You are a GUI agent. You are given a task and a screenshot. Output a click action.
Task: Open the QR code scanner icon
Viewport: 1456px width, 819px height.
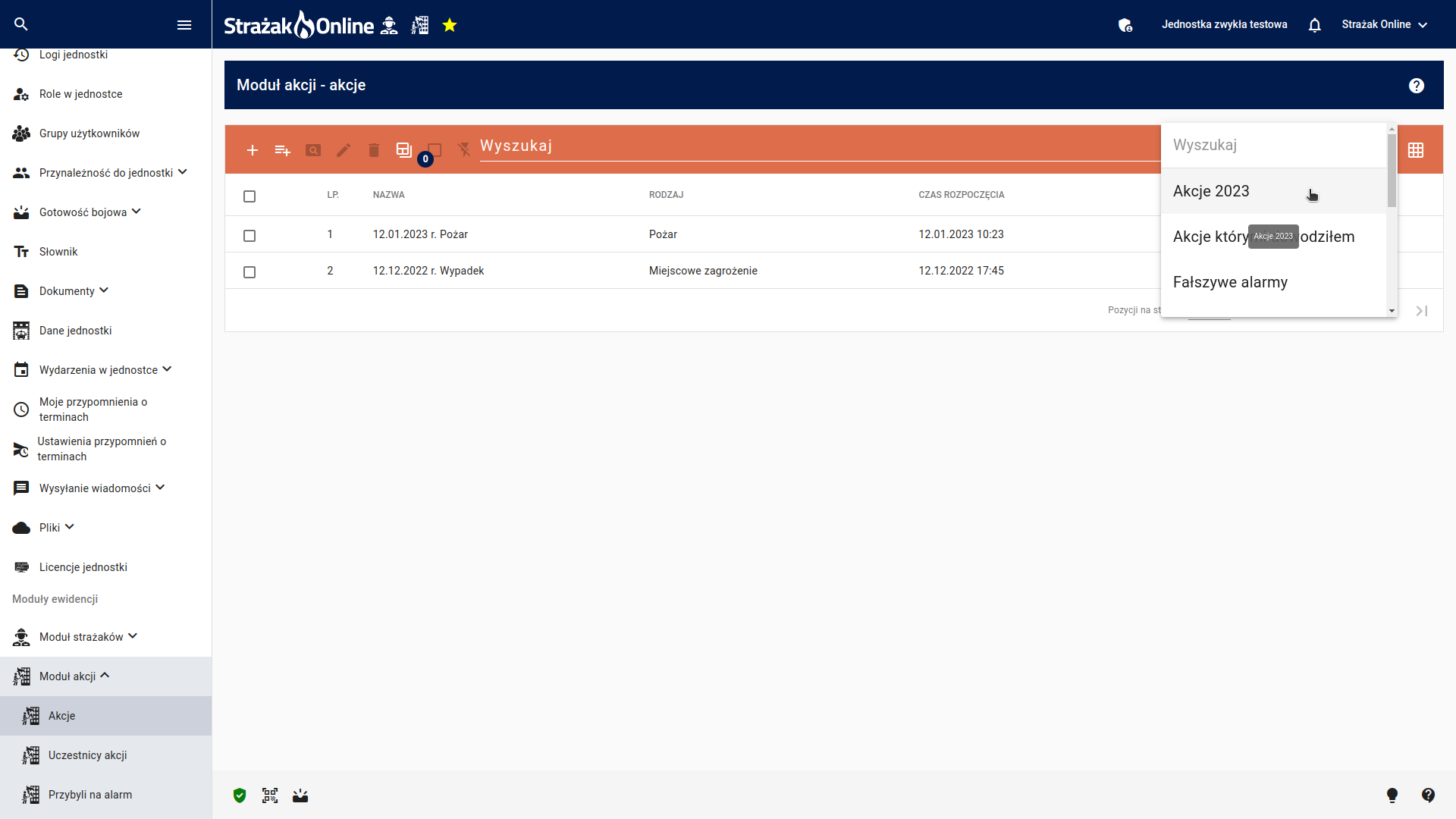[270, 795]
